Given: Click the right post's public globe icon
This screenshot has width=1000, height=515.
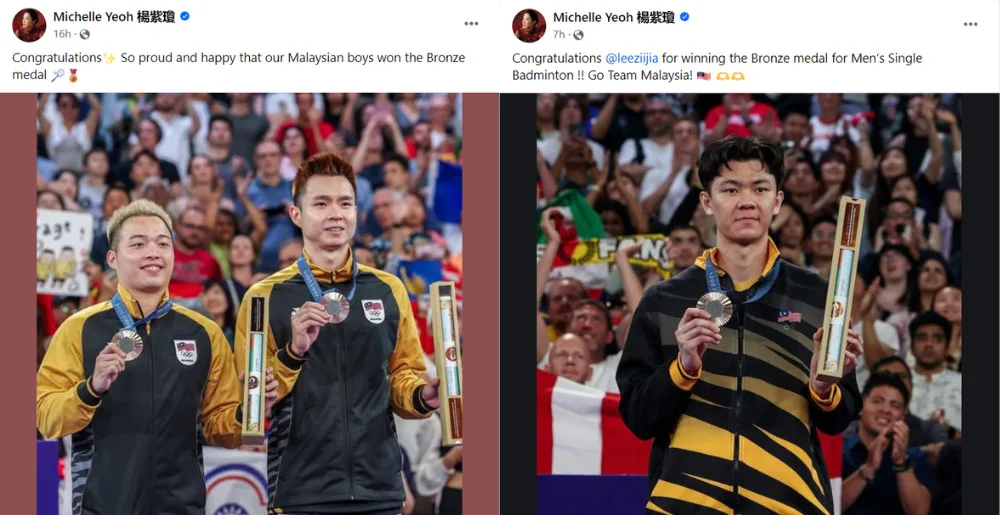Looking at the screenshot, I should pos(578,34).
